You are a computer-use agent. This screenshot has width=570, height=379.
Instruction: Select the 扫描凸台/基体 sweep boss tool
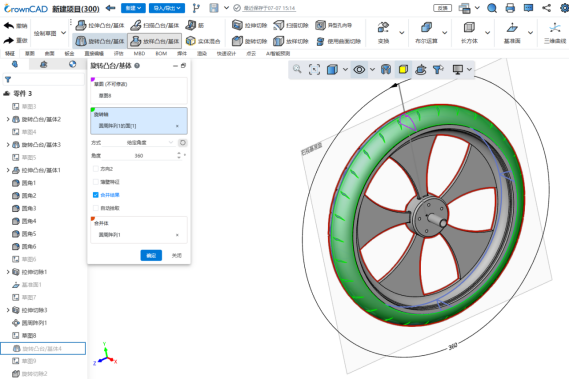(x=155, y=25)
